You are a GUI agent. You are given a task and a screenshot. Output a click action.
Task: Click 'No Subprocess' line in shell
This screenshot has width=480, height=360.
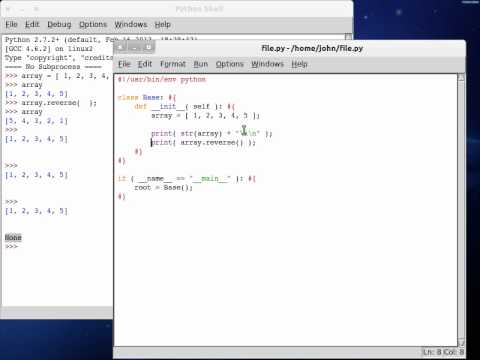[x=53, y=67]
